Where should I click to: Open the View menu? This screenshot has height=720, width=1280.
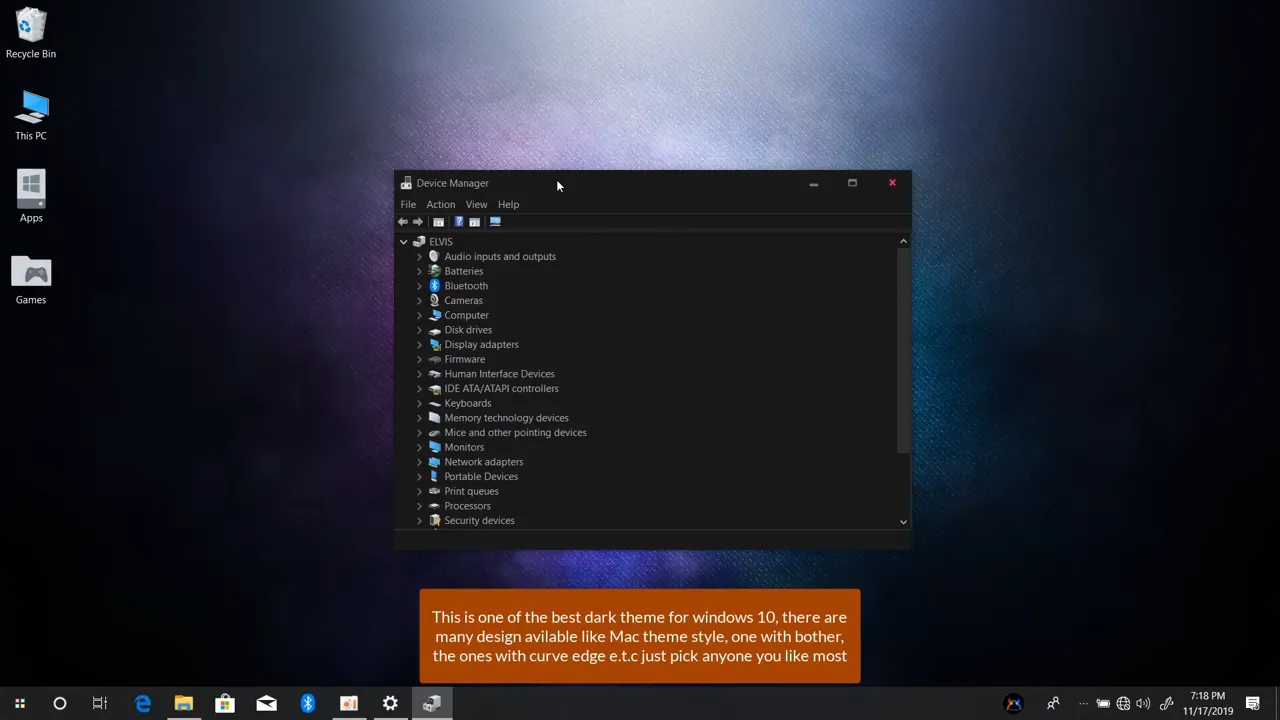pyautogui.click(x=476, y=204)
